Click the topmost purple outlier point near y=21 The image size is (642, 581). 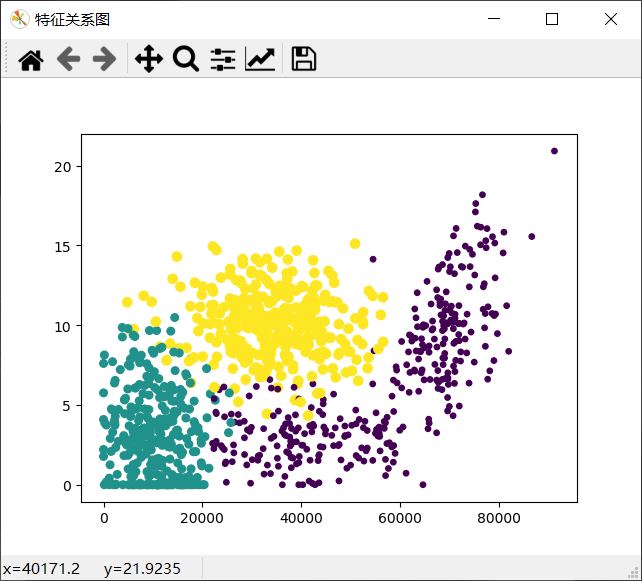click(x=554, y=151)
